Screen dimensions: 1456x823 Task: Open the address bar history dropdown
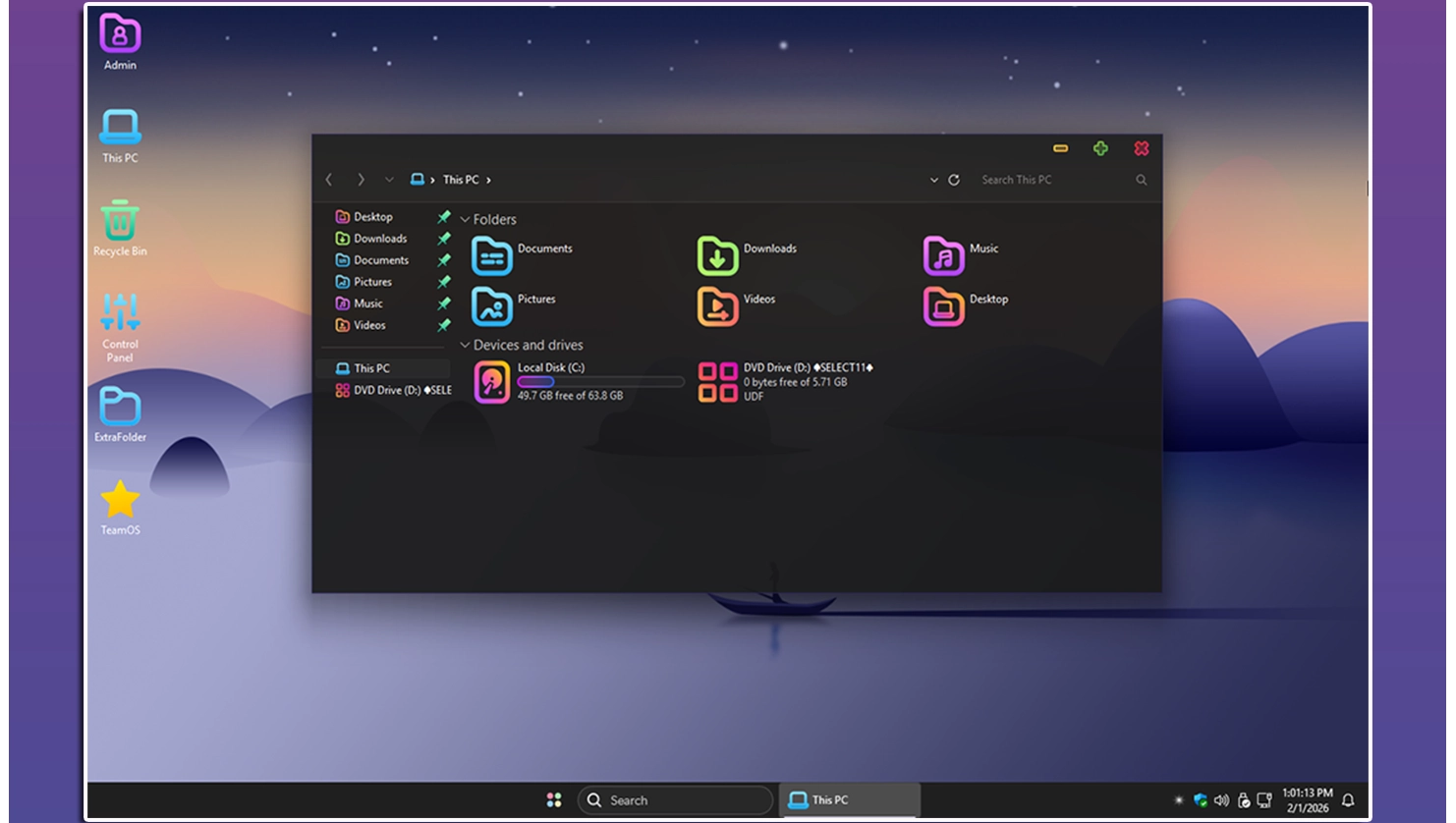(933, 181)
